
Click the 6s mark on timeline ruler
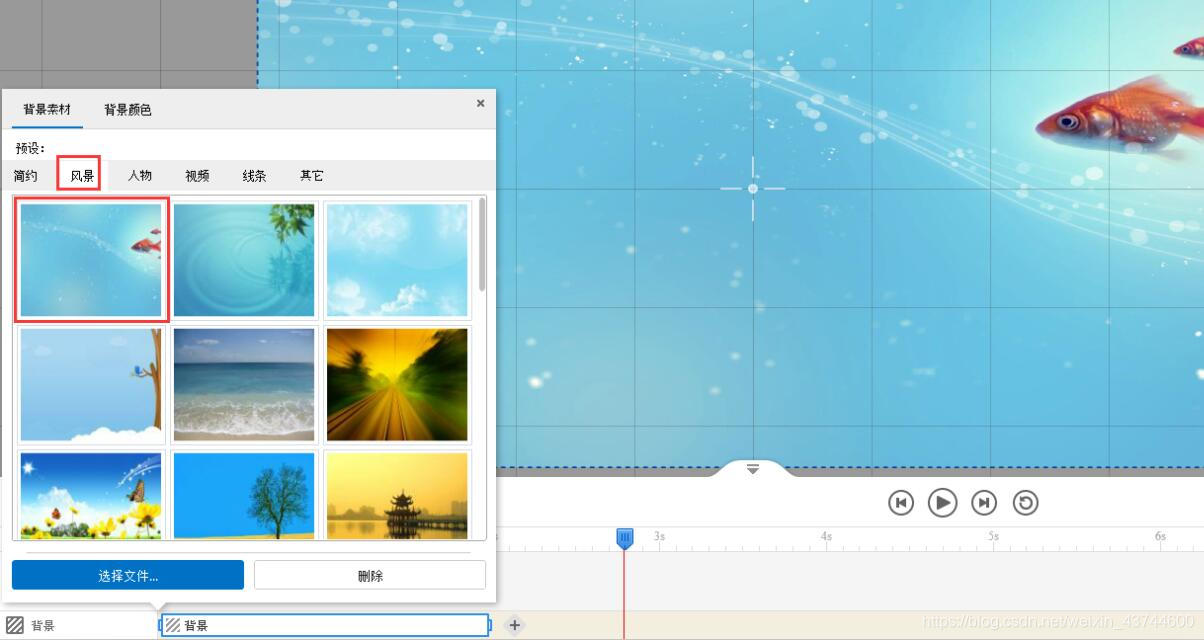pyautogui.click(x=1160, y=536)
